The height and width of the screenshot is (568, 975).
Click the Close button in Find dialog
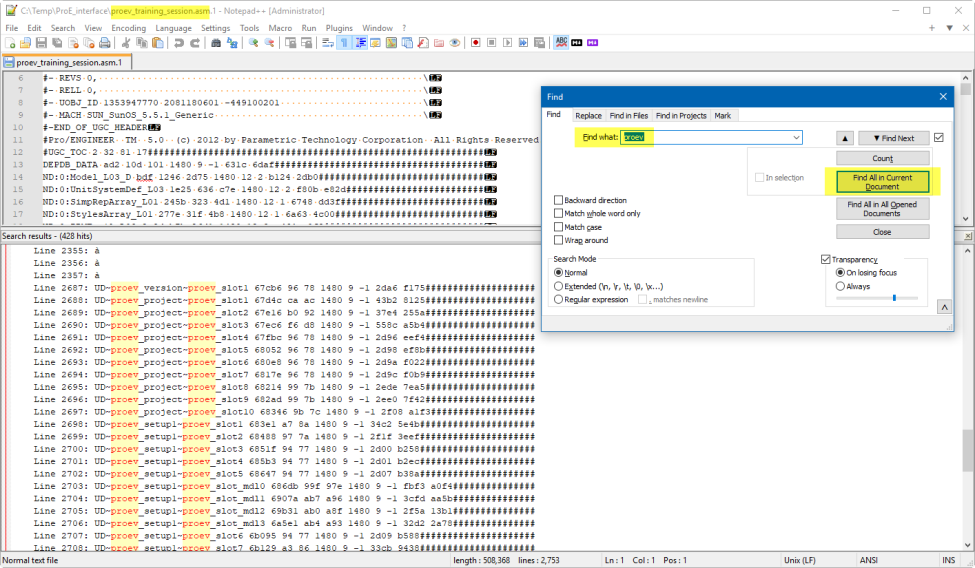coord(882,232)
